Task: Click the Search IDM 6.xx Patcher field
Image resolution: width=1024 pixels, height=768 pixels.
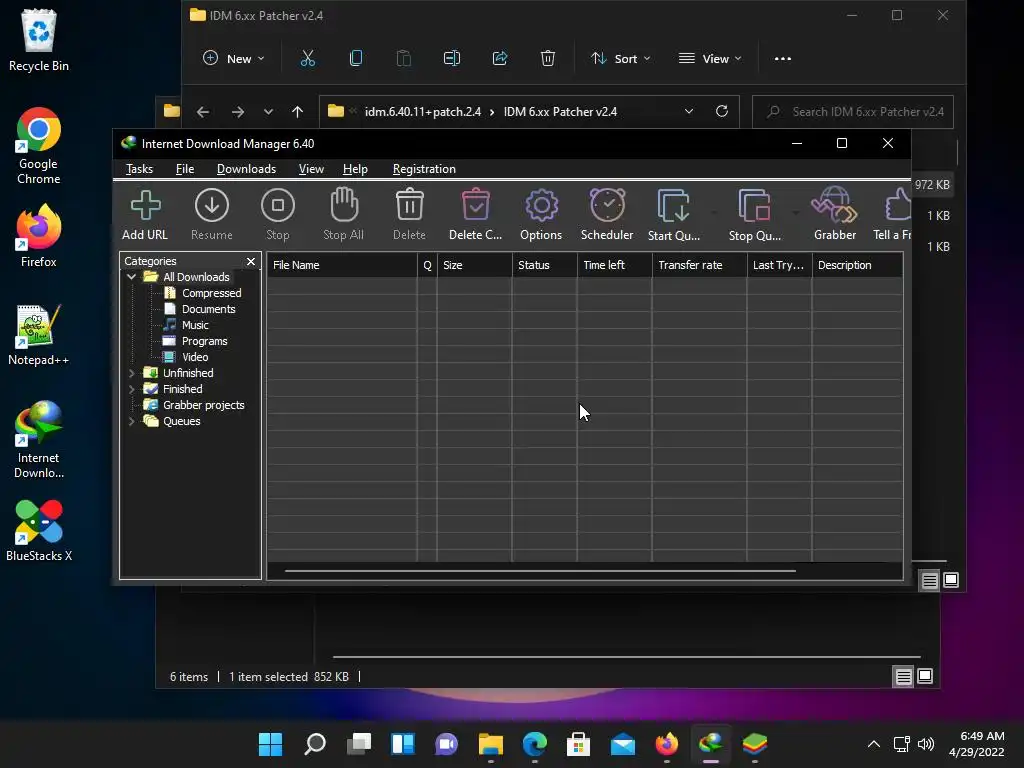Action: pos(853,112)
